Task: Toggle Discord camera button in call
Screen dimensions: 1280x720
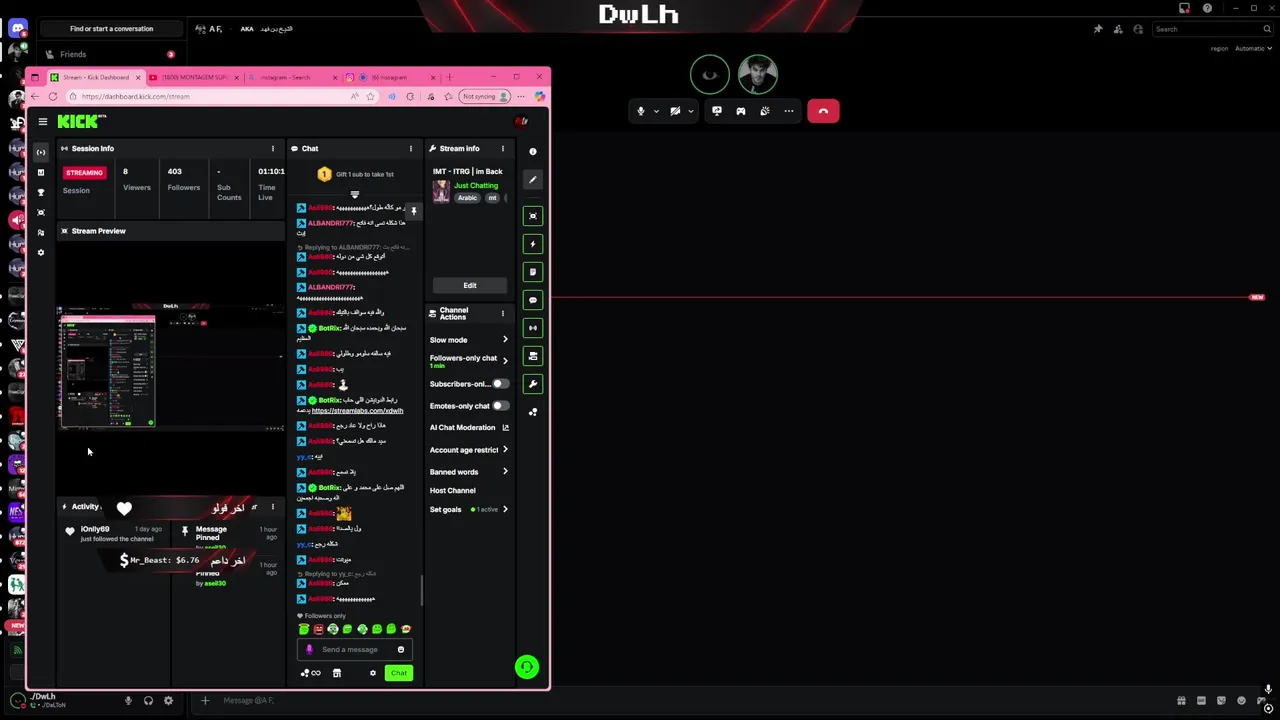Action: [x=675, y=111]
